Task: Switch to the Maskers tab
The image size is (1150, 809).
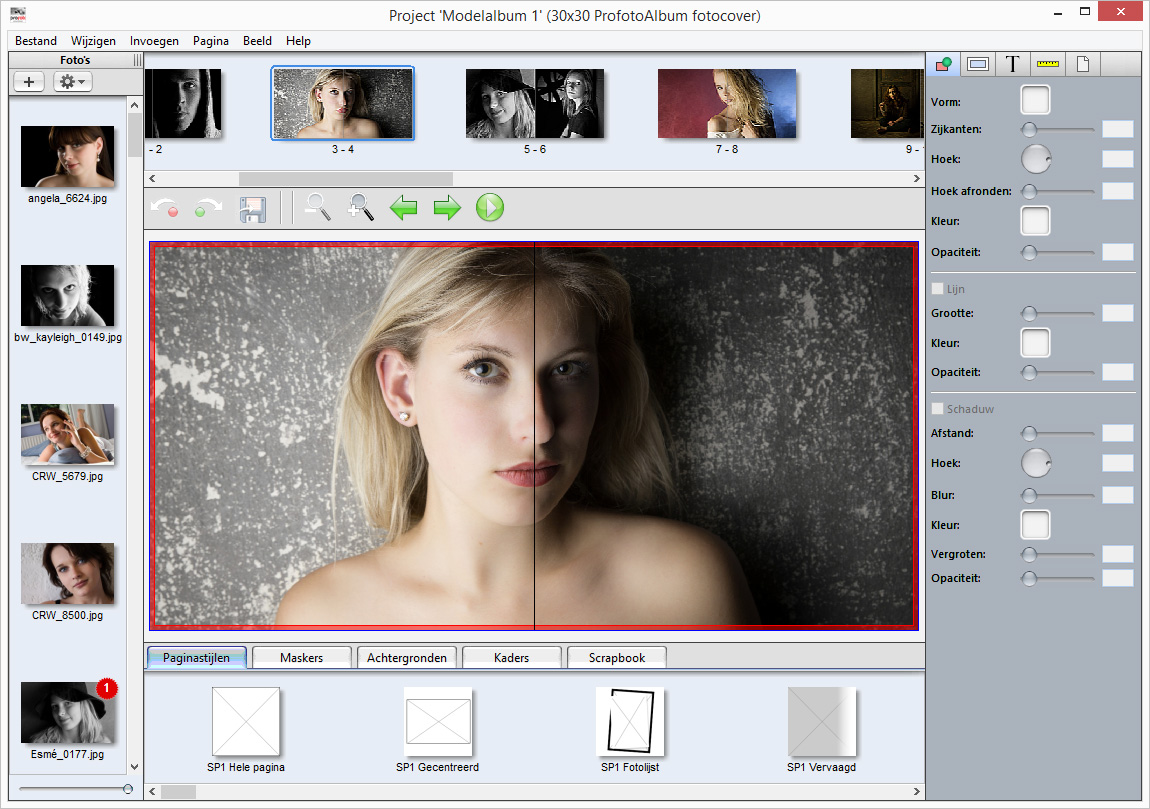Action: (x=301, y=657)
